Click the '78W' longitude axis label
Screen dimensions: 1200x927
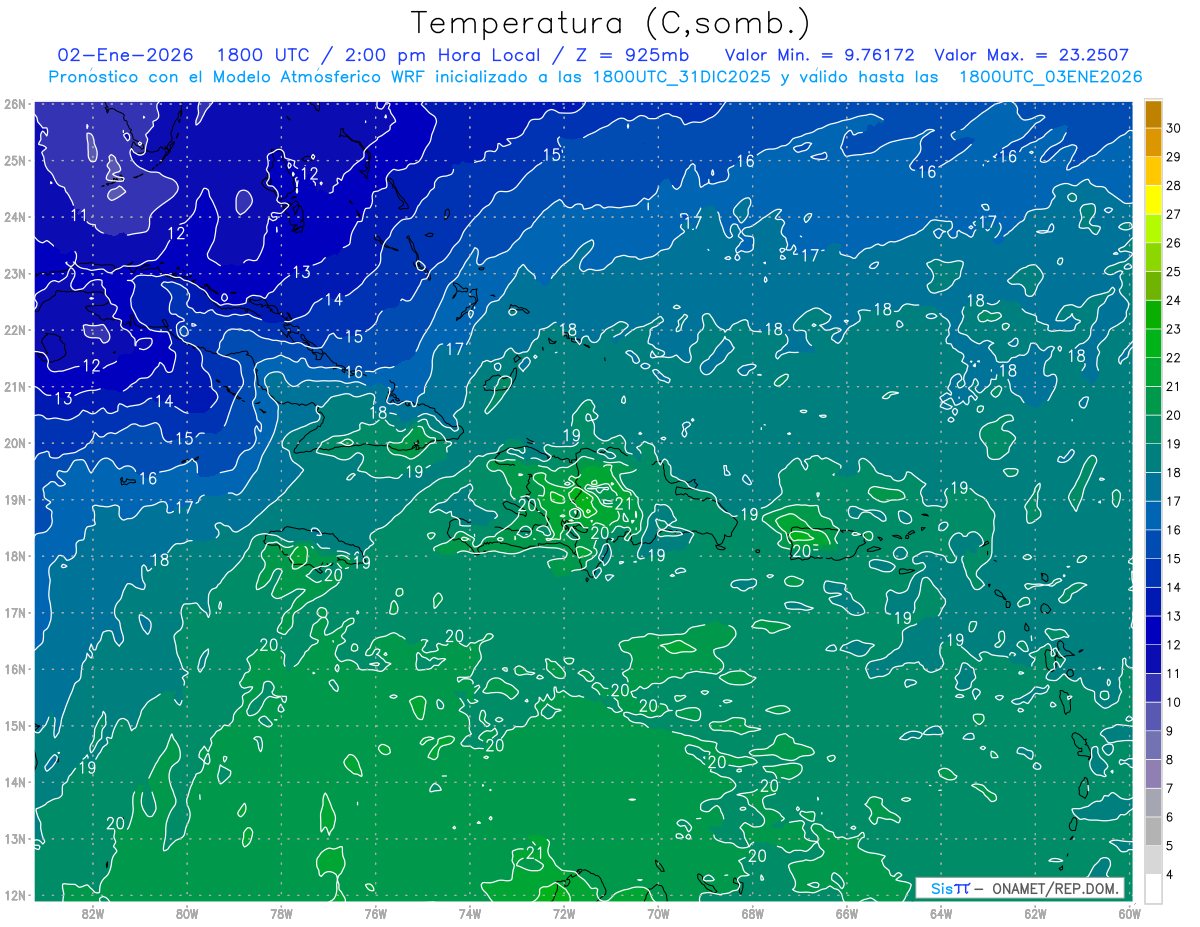pyautogui.click(x=281, y=912)
